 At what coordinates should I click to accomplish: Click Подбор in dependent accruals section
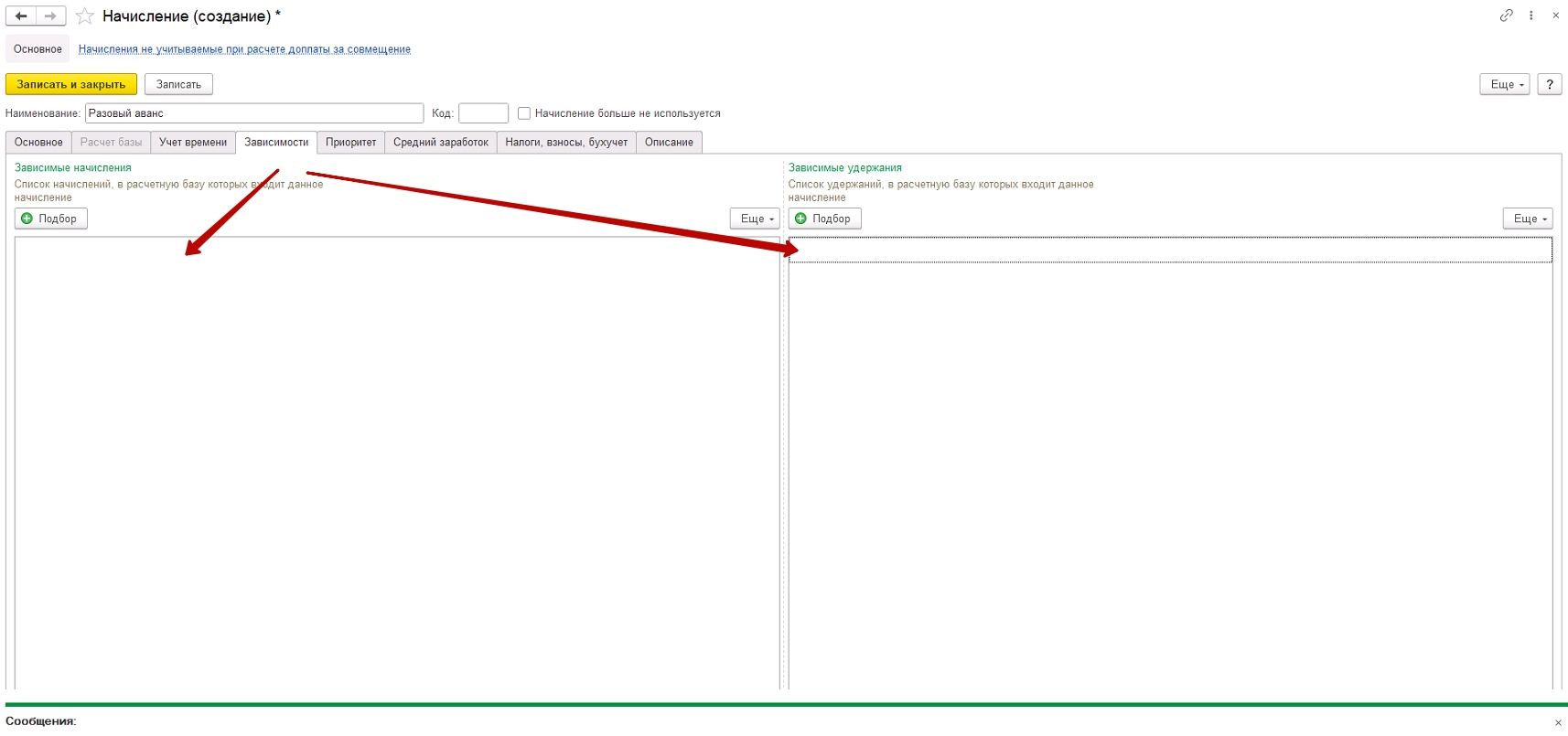51,219
